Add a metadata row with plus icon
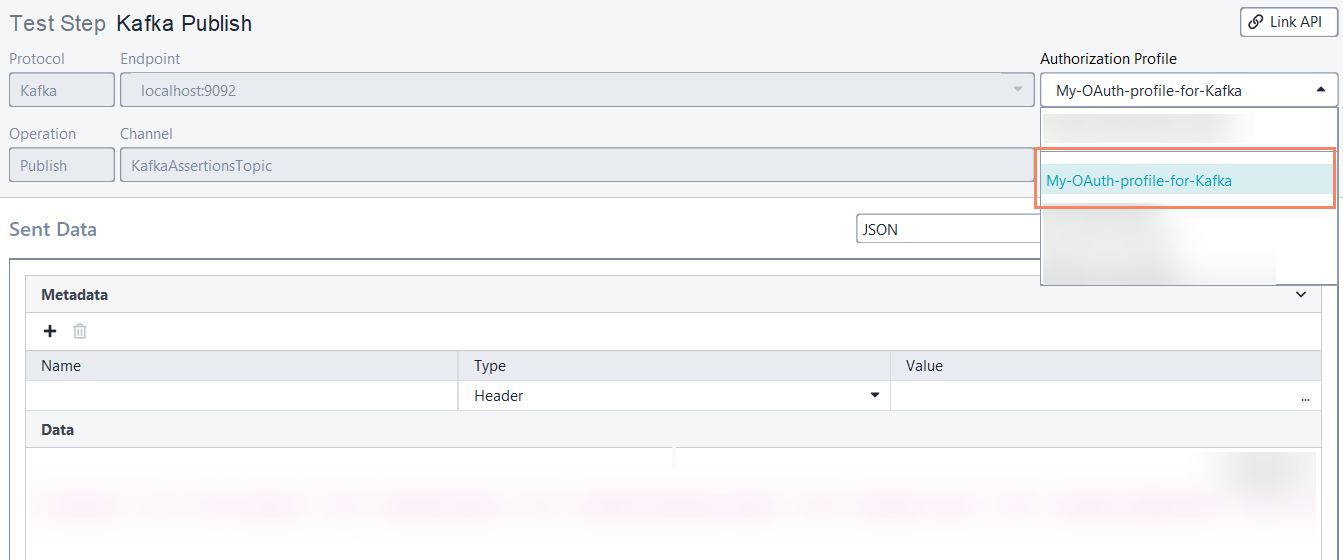 [x=50, y=331]
